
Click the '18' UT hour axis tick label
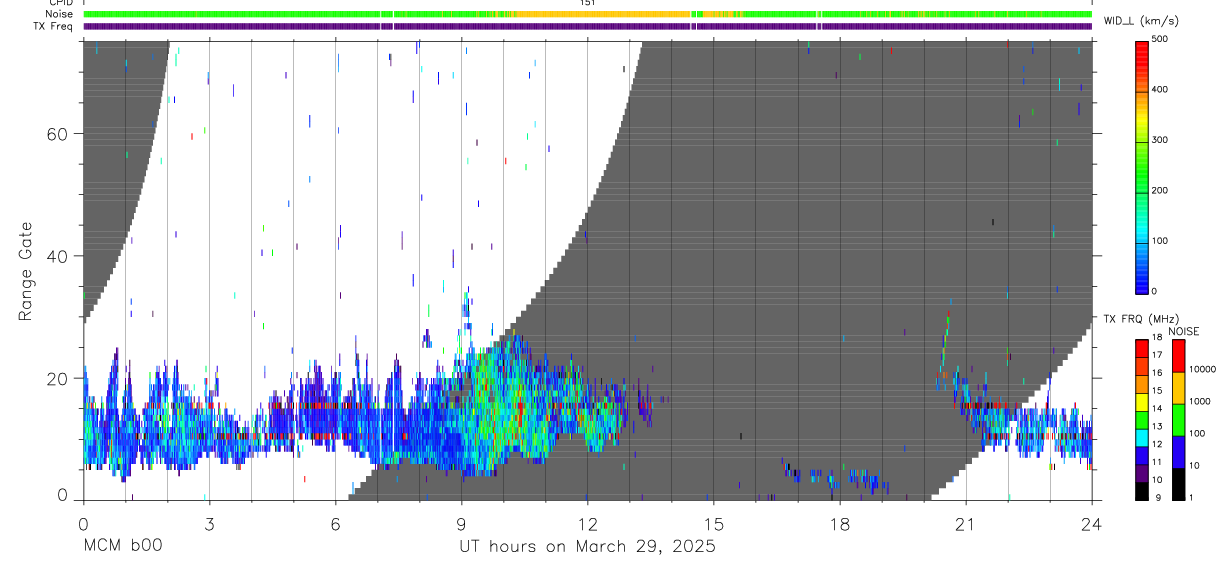click(839, 523)
